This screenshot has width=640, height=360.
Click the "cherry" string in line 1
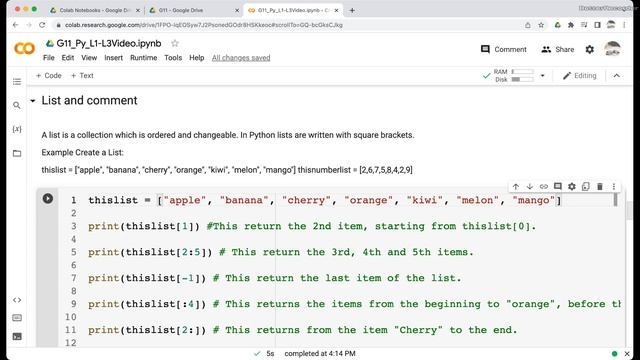tap(307, 200)
